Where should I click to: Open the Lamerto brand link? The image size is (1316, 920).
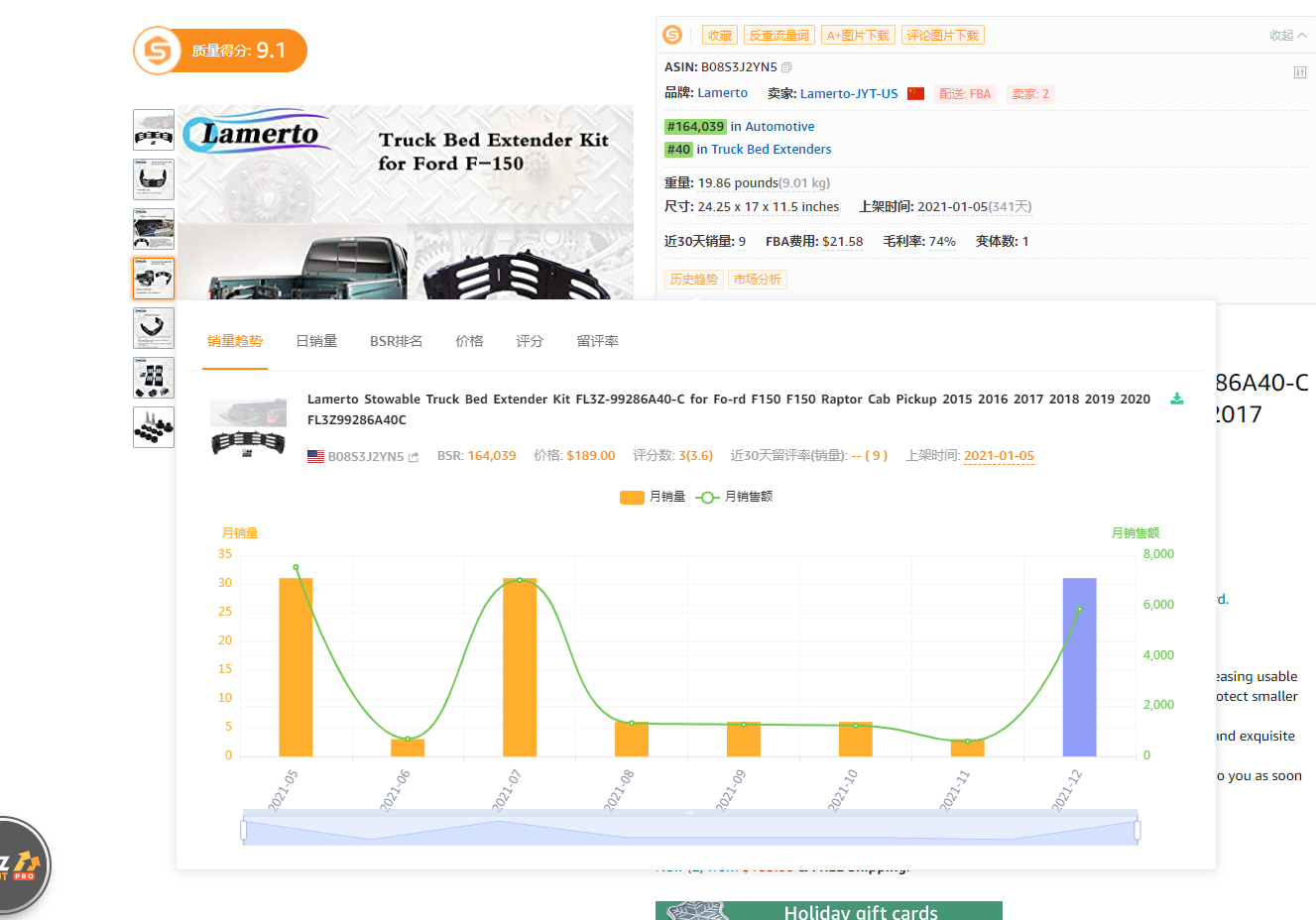[x=722, y=93]
